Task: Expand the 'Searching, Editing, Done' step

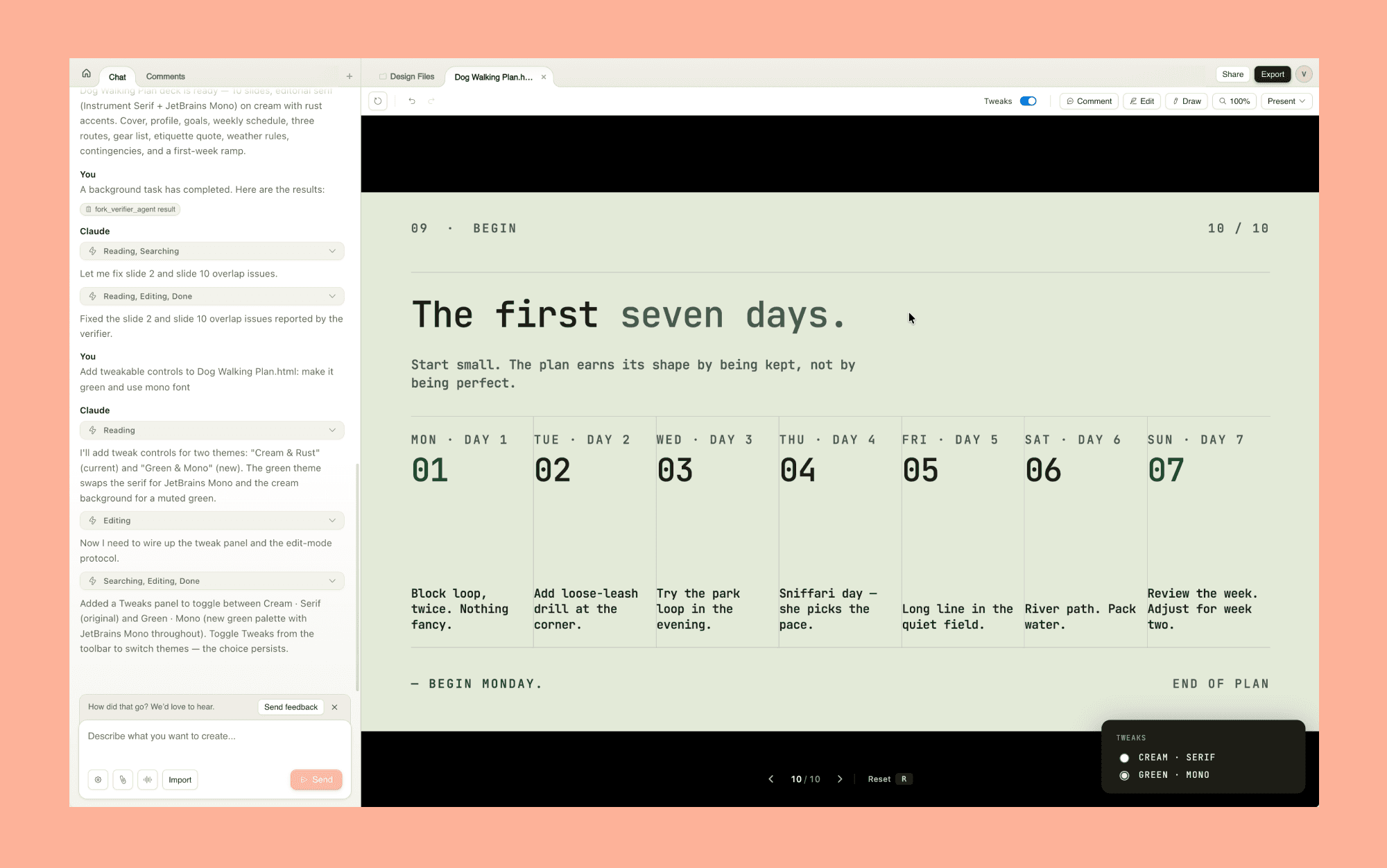Action: coord(212,581)
